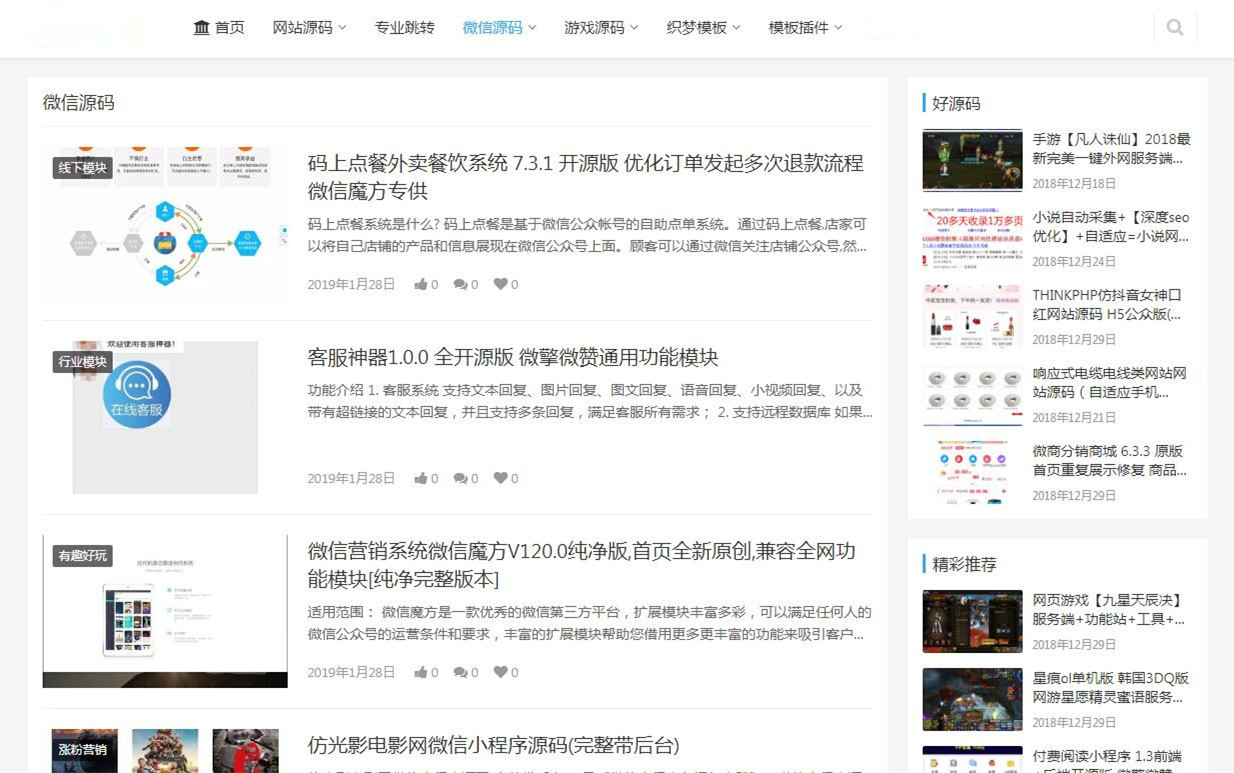Open the 模板插件 menu item
Viewport: 1234px width, 773px height.
point(799,27)
